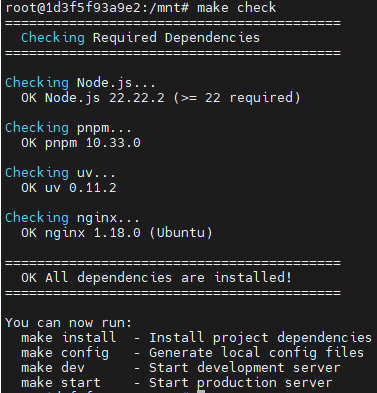Click the 'Checking pnpm...' line

pos(68,128)
